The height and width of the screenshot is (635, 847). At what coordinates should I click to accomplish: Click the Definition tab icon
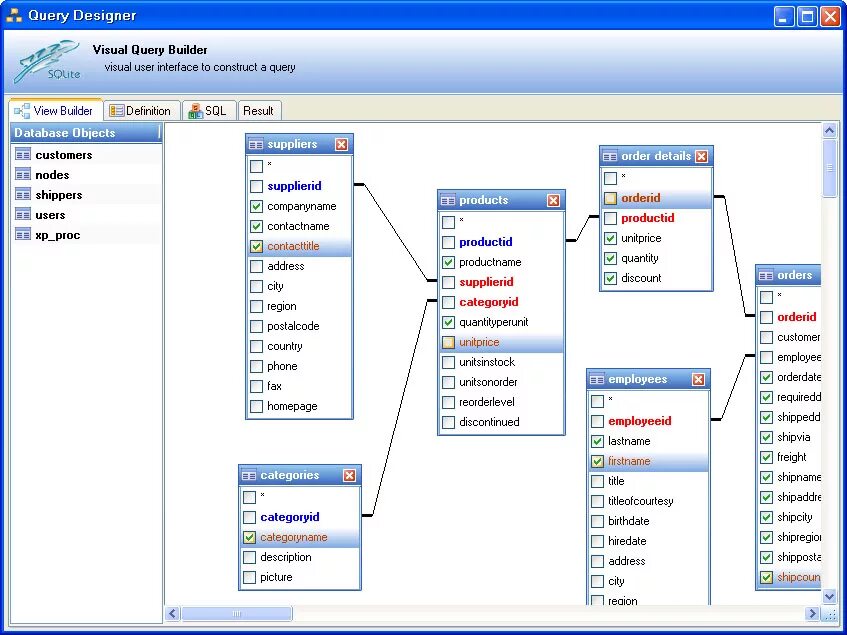pyautogui.click(x=116, y=111)
